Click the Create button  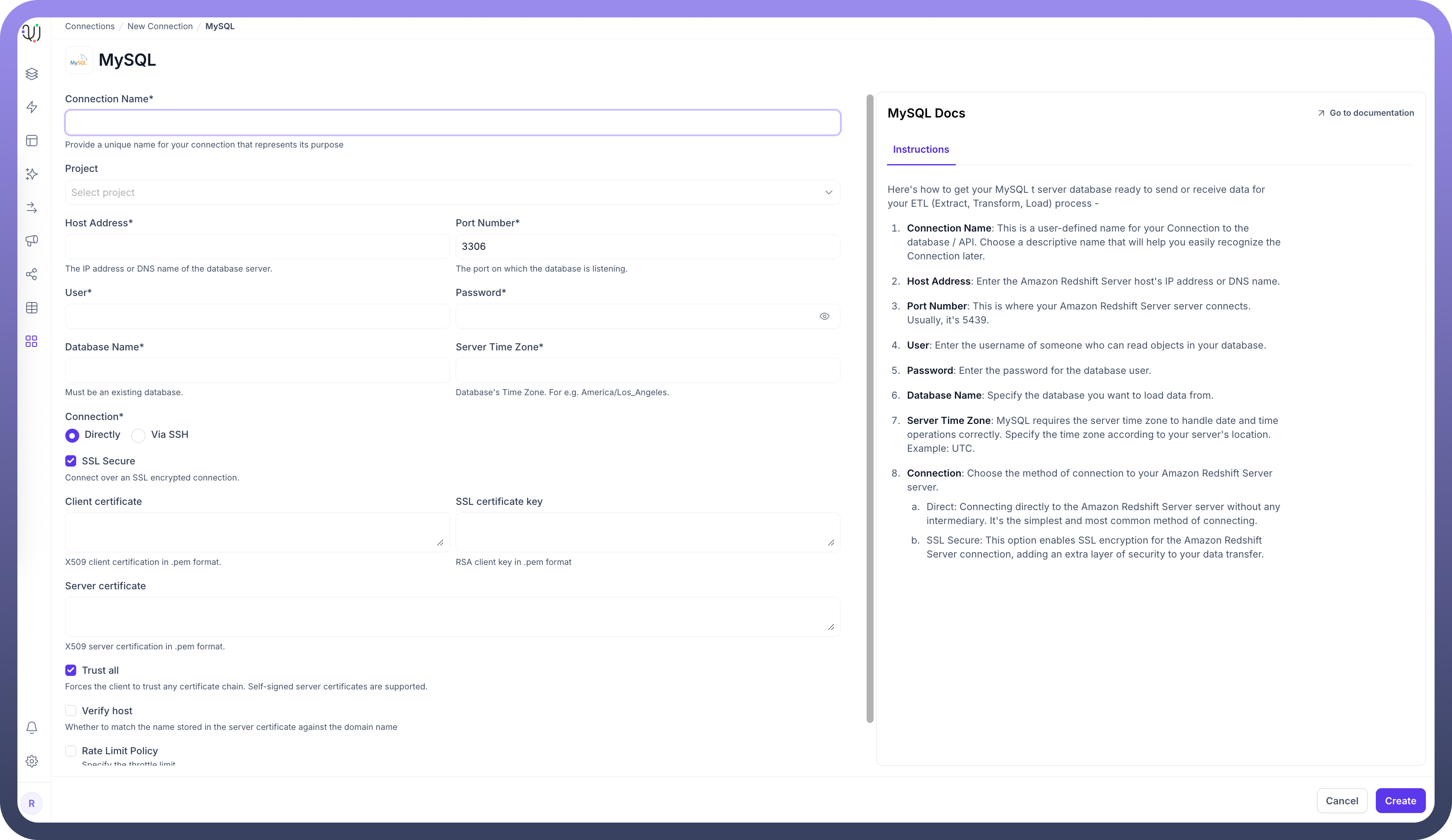point(1400,801)
